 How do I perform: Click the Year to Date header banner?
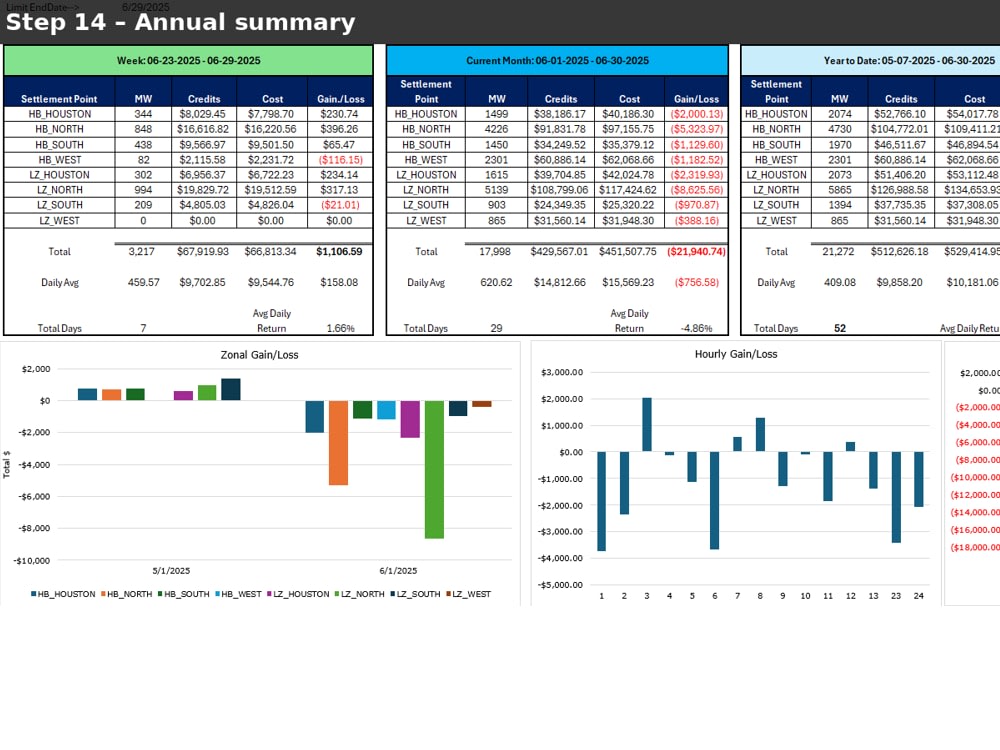pyautogui.click(x=871, y=61)
